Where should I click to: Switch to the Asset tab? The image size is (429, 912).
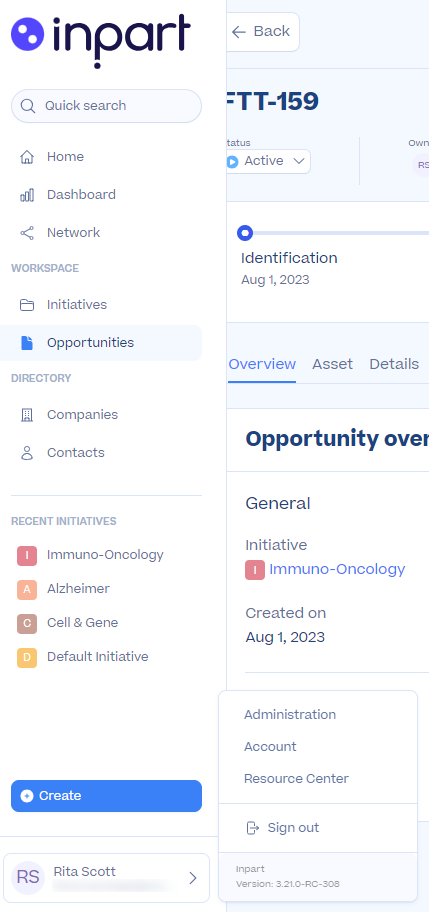[333, 364]
